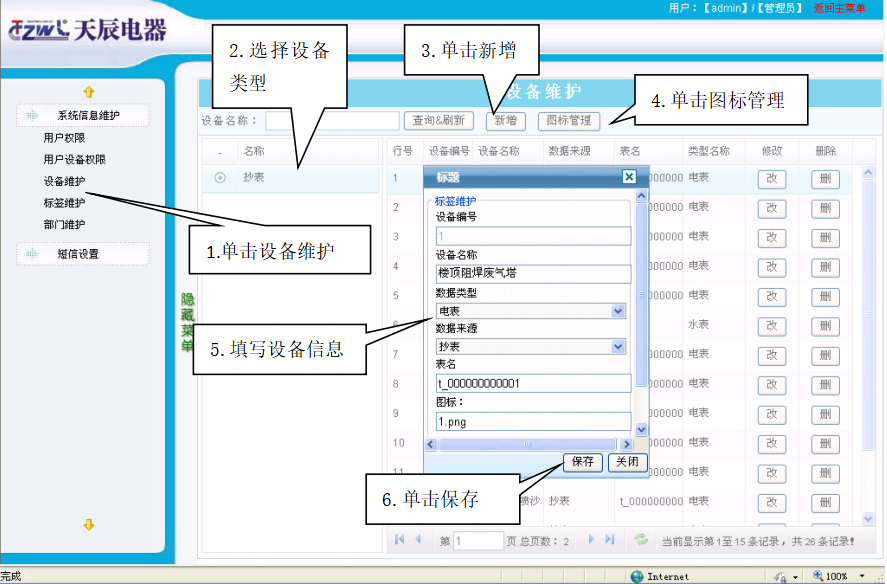The height and width of the screenshot is (584, 887).
Task: Click the last page navigation icon
Action: (610, 539)
